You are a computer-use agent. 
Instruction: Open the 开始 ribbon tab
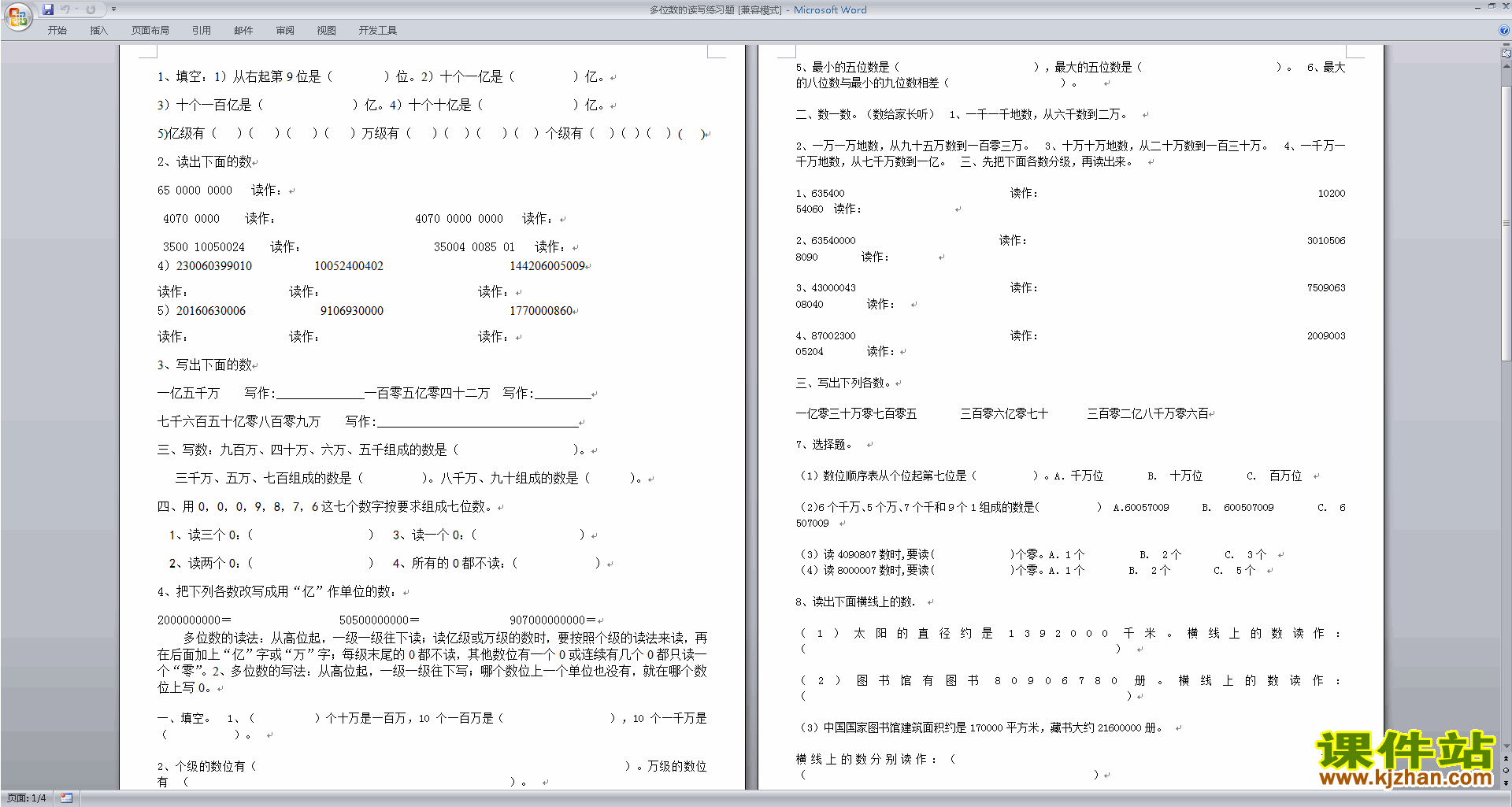[x=57, y=31]
